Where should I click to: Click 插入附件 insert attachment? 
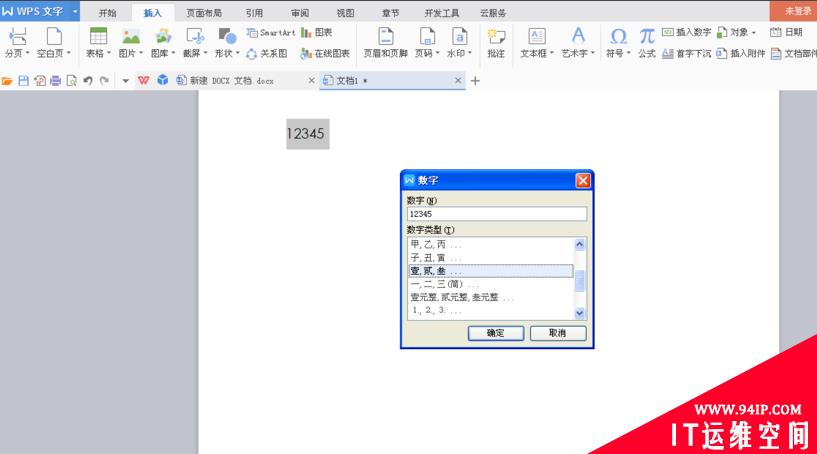pos(741,54)
